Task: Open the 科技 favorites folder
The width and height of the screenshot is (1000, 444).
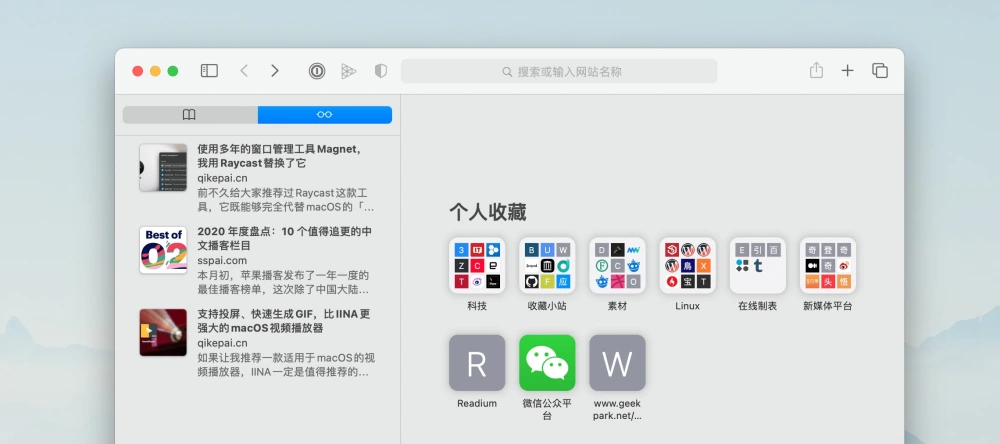Action: 477,265
